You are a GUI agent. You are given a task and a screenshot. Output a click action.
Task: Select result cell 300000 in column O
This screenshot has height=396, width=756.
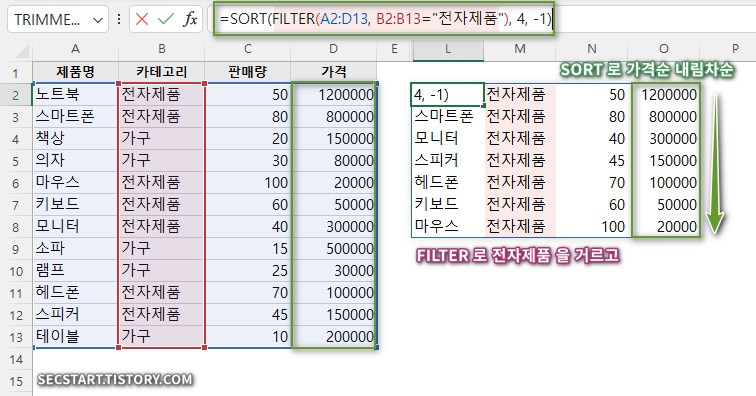pos(665,138)
